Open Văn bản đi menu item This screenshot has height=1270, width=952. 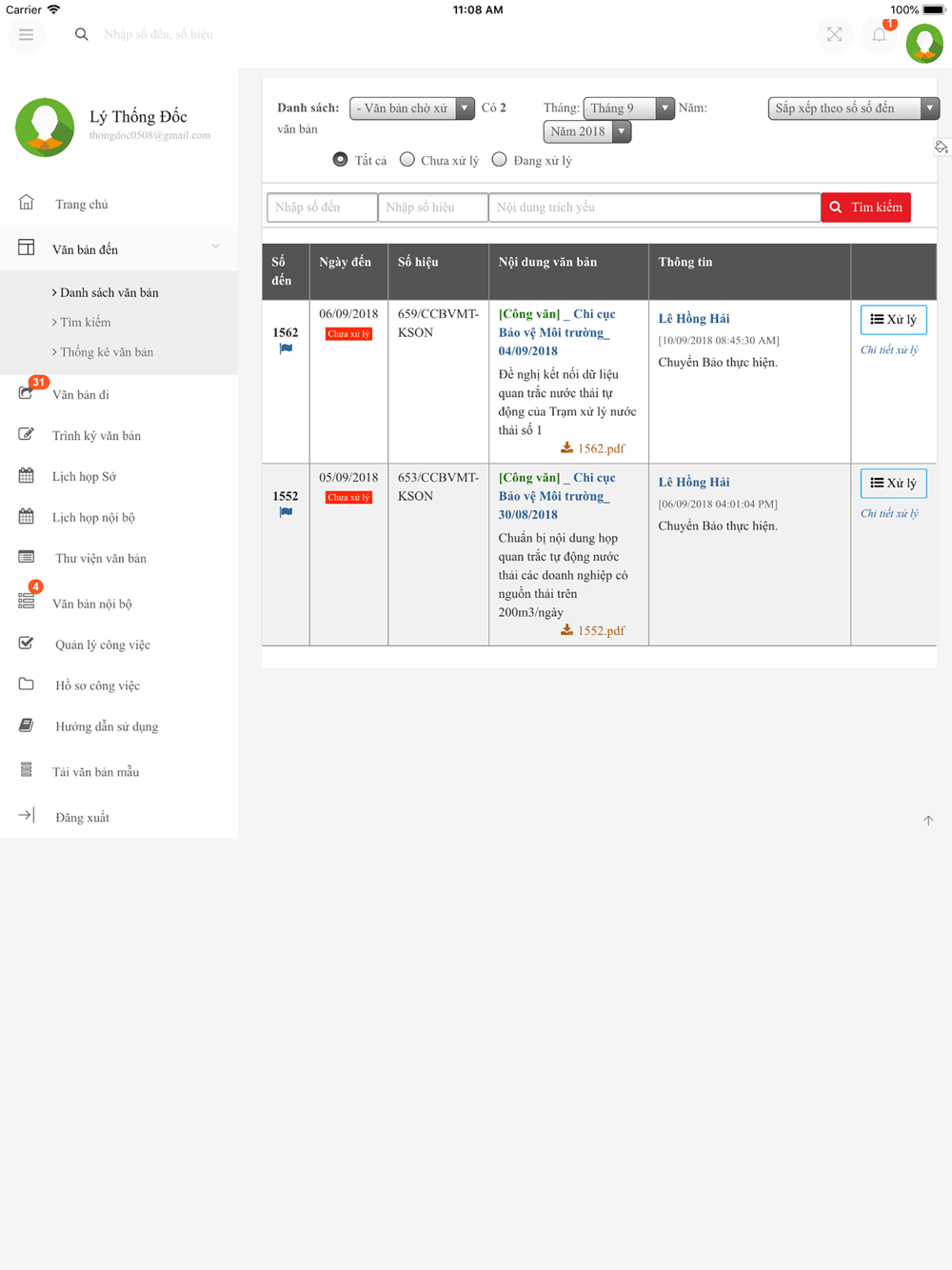click(x=81, y=394)
